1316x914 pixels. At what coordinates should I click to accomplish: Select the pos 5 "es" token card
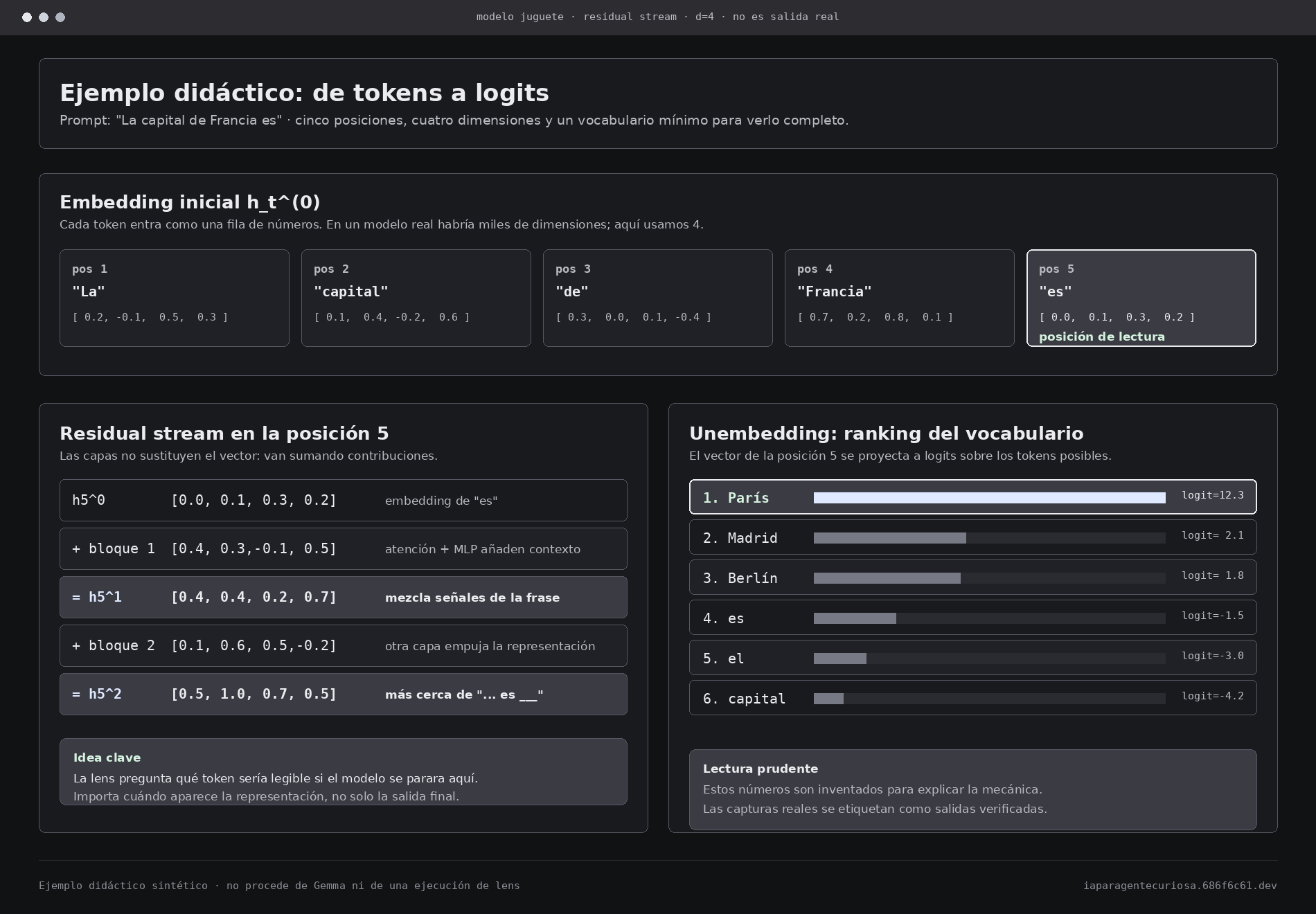tap(1141, 298)
